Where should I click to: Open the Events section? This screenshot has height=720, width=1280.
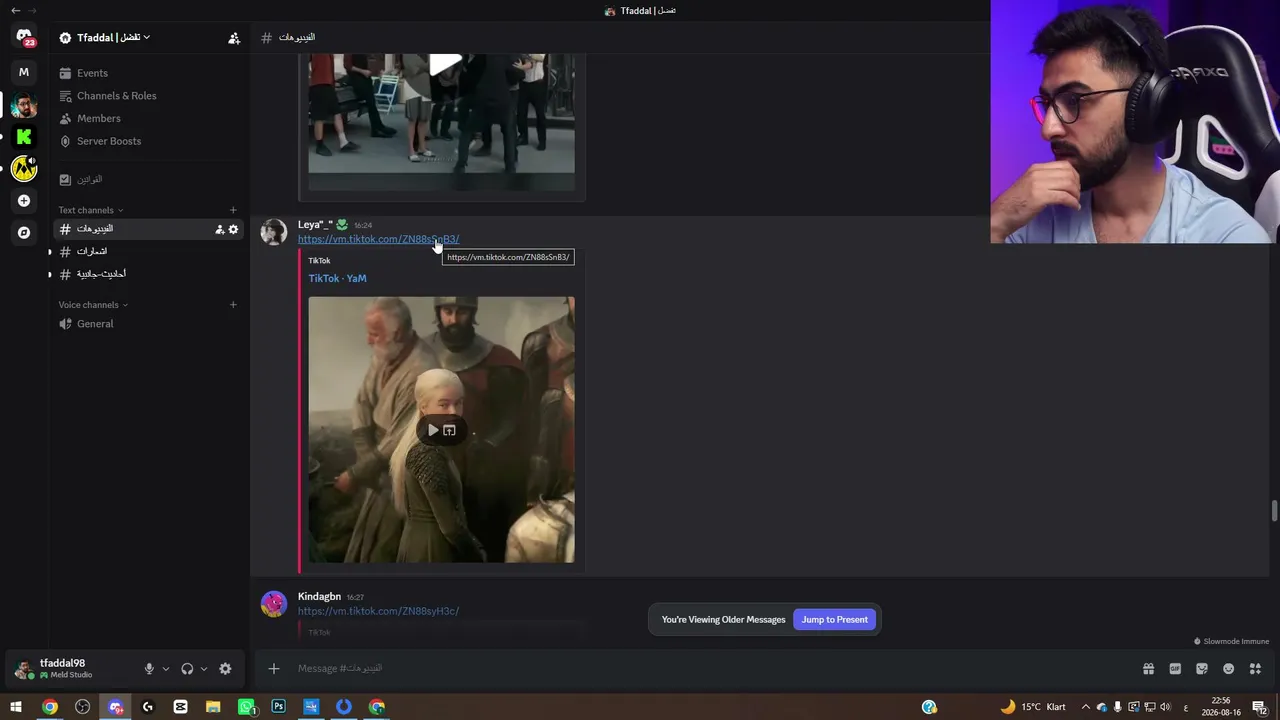[148, 73]
